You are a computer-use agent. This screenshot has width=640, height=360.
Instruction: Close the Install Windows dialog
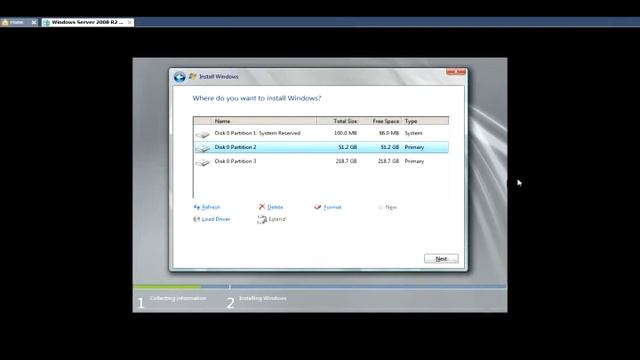[x=456, y=71]
